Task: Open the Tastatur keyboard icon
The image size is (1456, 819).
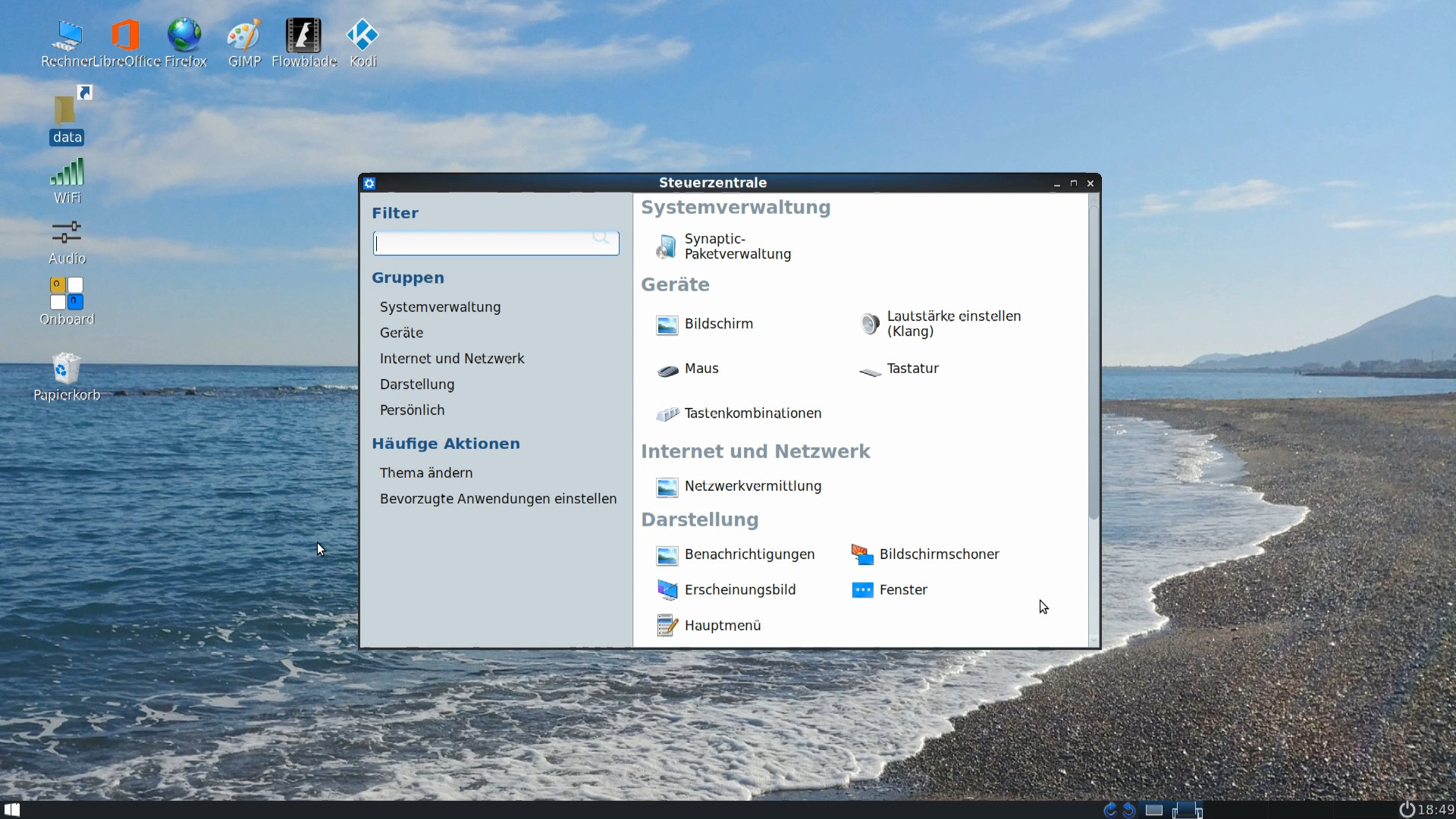Action: [x=870, y=370]
